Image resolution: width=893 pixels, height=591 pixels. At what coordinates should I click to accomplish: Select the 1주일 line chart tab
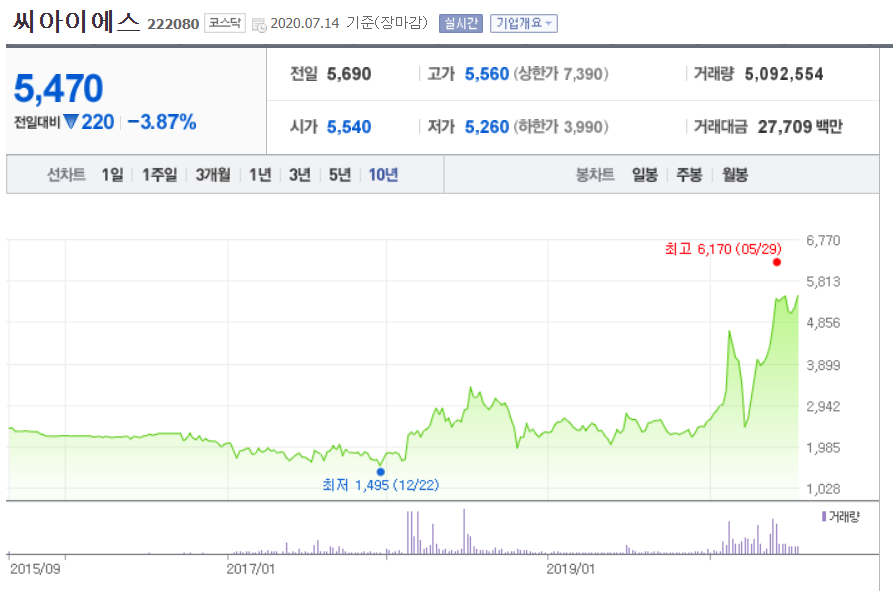[x=159, y=175]
